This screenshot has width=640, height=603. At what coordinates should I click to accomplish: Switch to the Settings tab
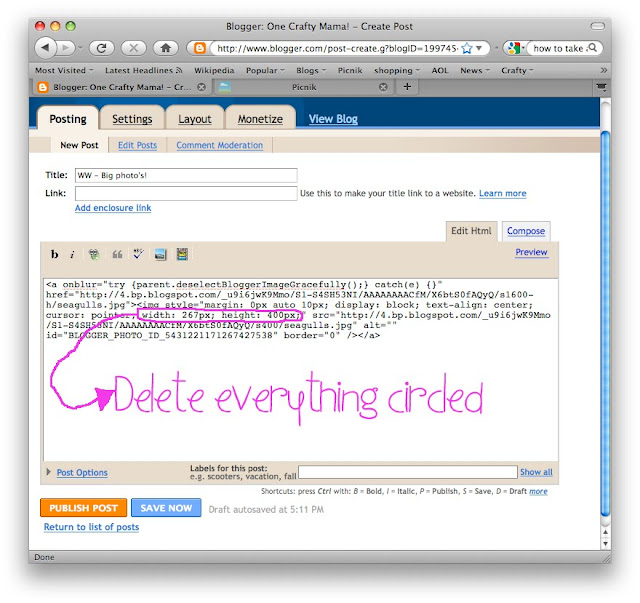coord(132,119)
